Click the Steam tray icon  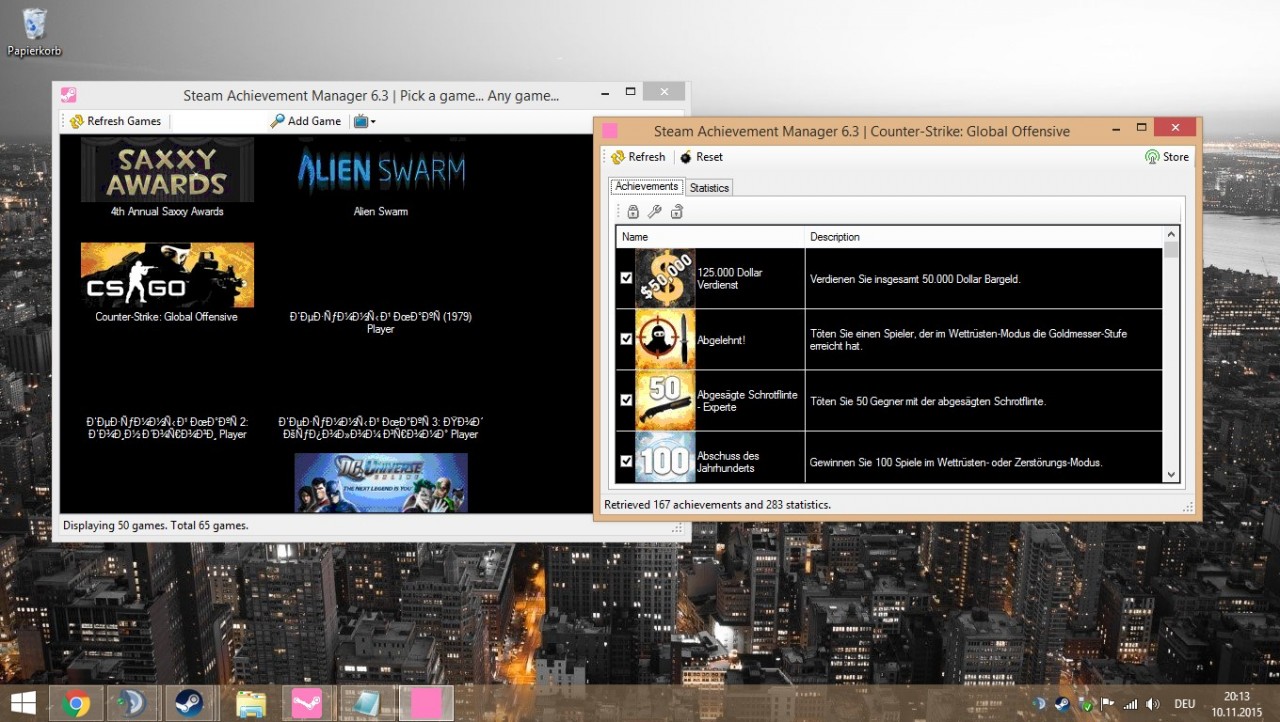(x=1061, y=704)
